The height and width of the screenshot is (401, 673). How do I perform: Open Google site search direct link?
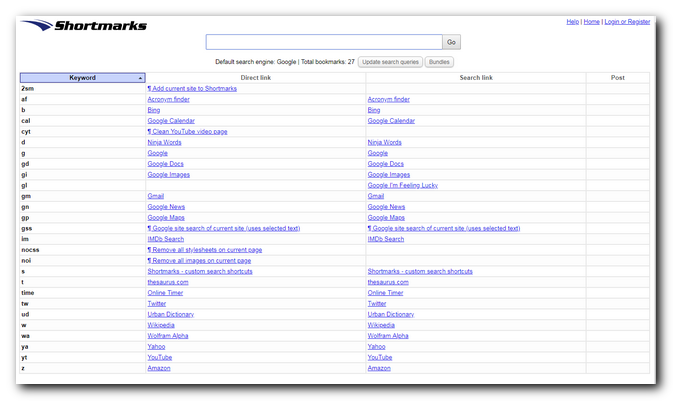pyautogui.click(x=224, y=228)
